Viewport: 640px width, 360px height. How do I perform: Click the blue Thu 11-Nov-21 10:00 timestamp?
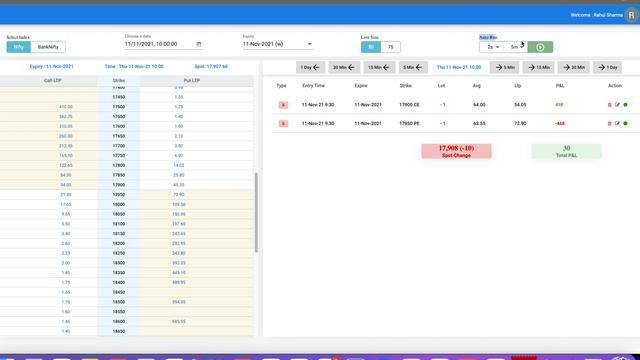coord(459,67)
